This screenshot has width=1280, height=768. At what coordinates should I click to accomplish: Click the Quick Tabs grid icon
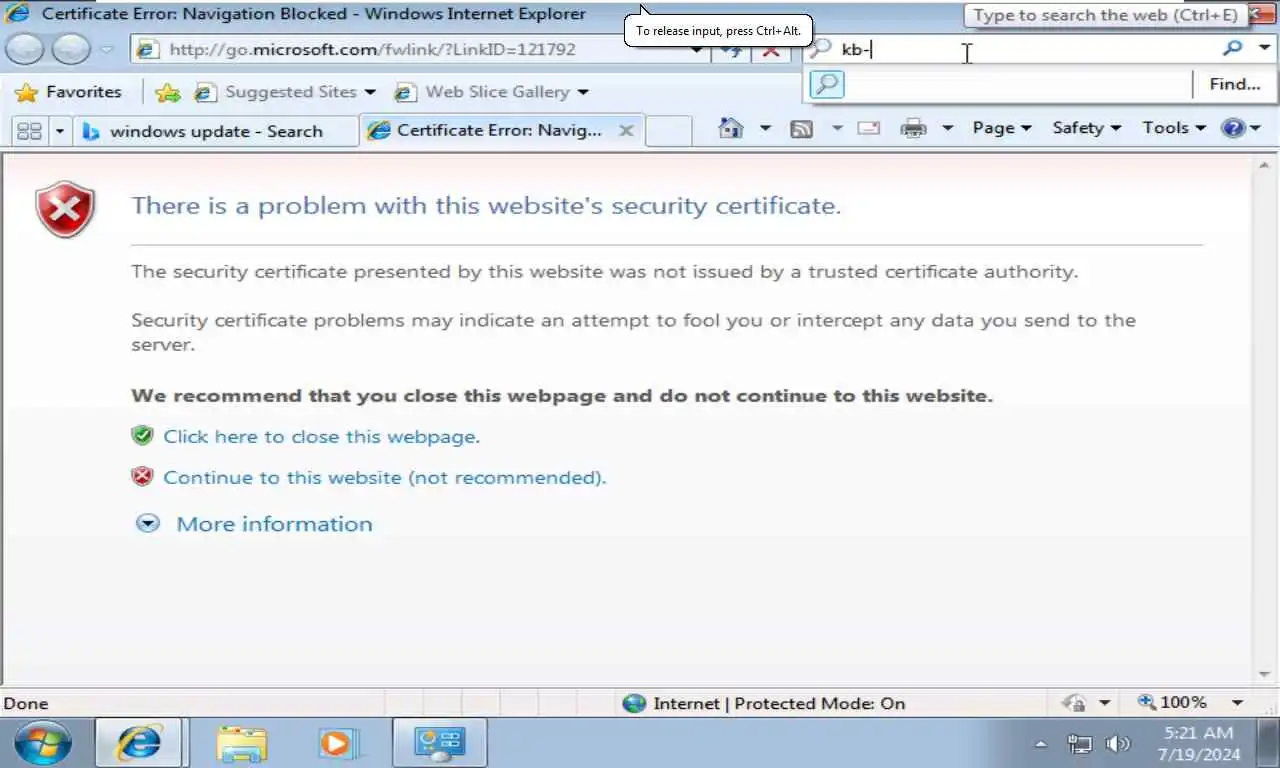[x=29, y=131]
